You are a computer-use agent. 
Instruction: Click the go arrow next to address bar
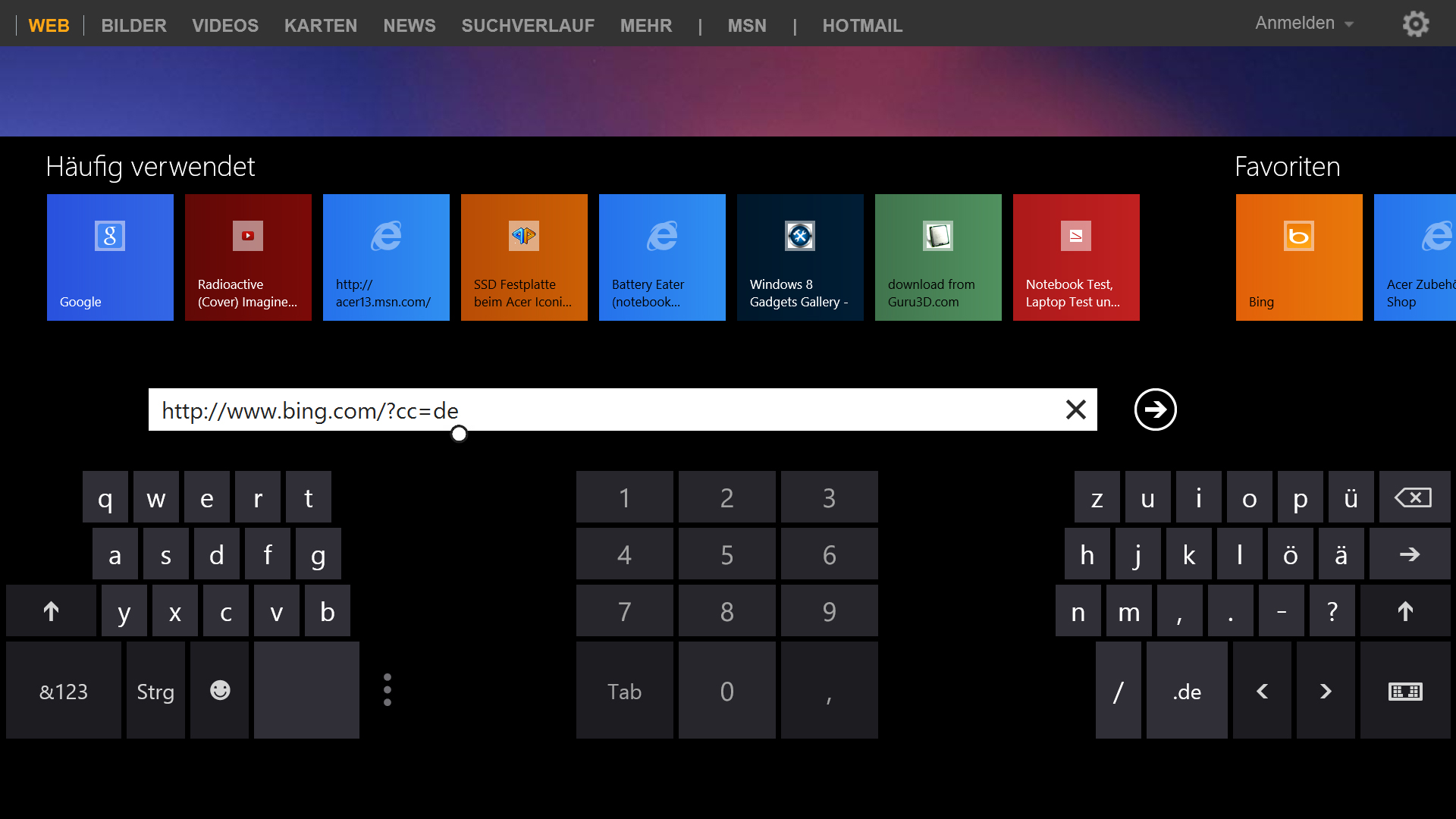pyautogui.click(x=1155, y=409)
